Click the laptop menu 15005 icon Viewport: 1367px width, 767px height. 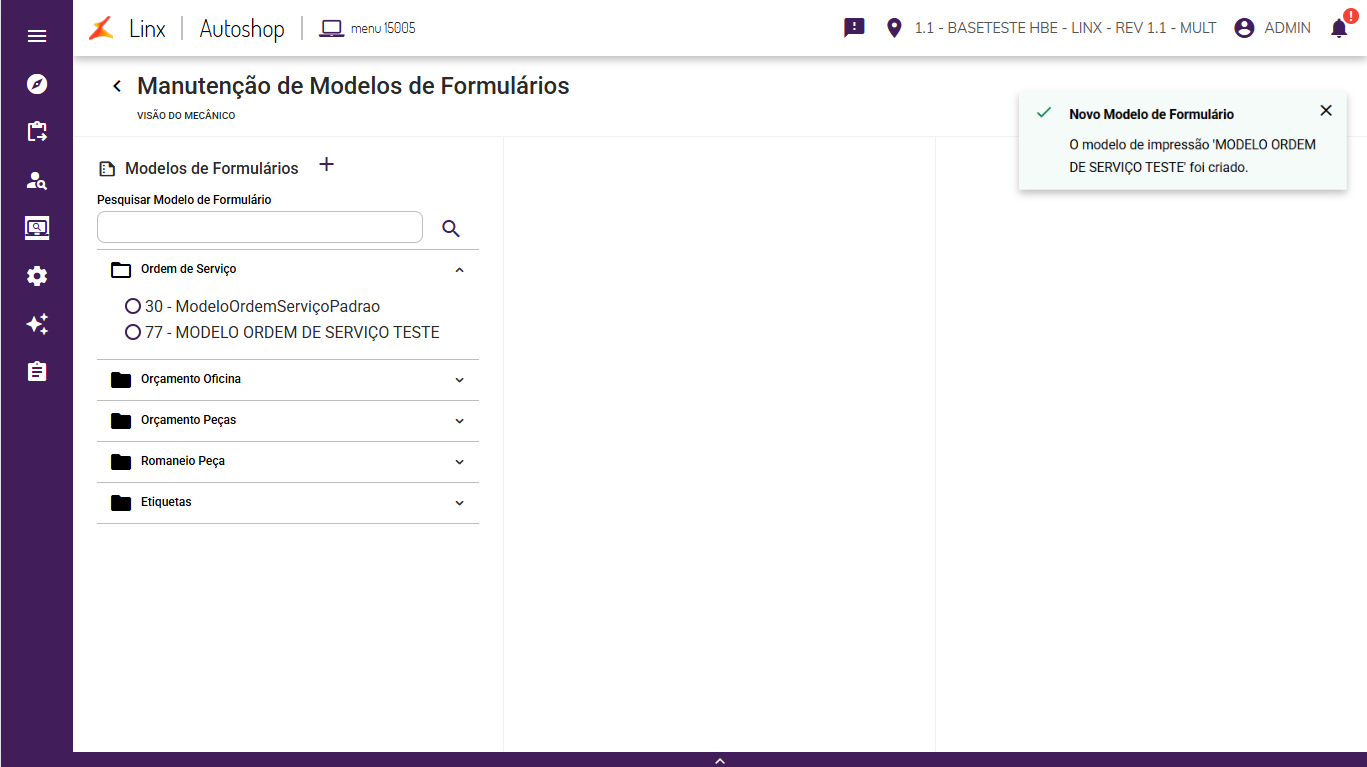click(331, 28)
